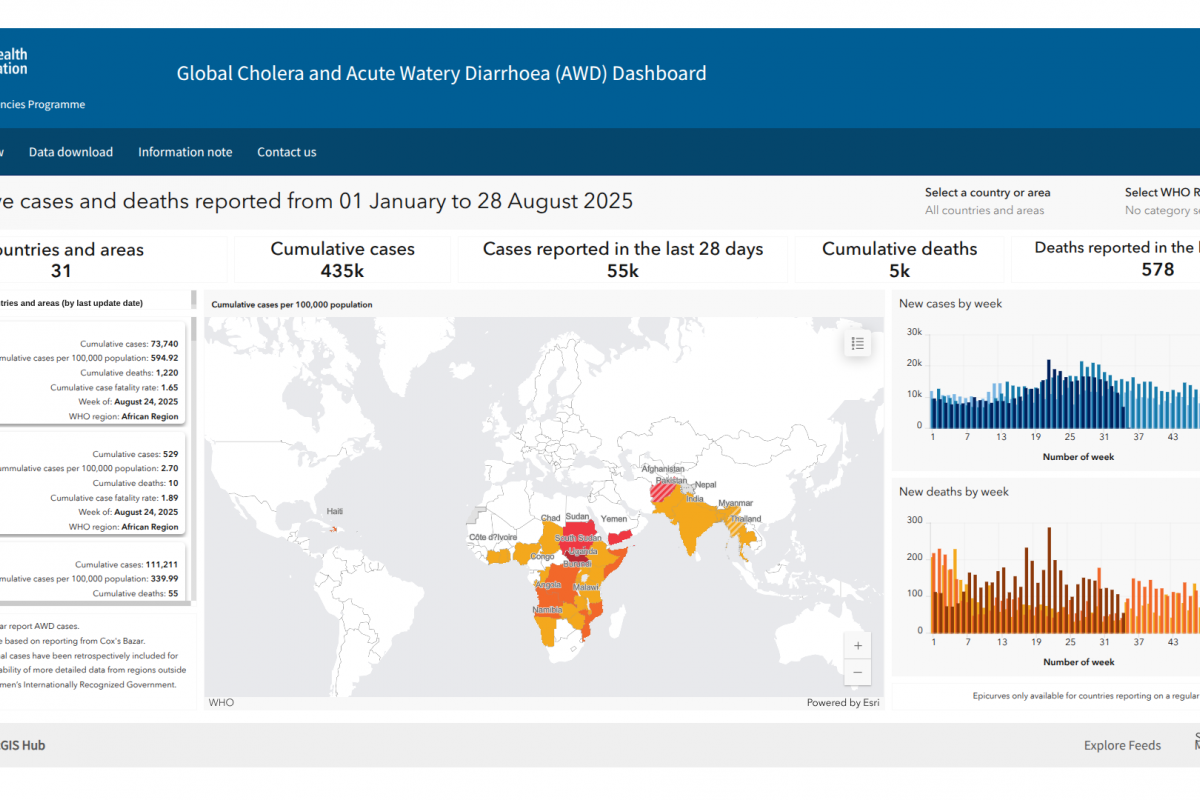Open the Data download menu item
Image resolution: width=1200 pixels, height=800 pixels.
[x=71, y=152]
